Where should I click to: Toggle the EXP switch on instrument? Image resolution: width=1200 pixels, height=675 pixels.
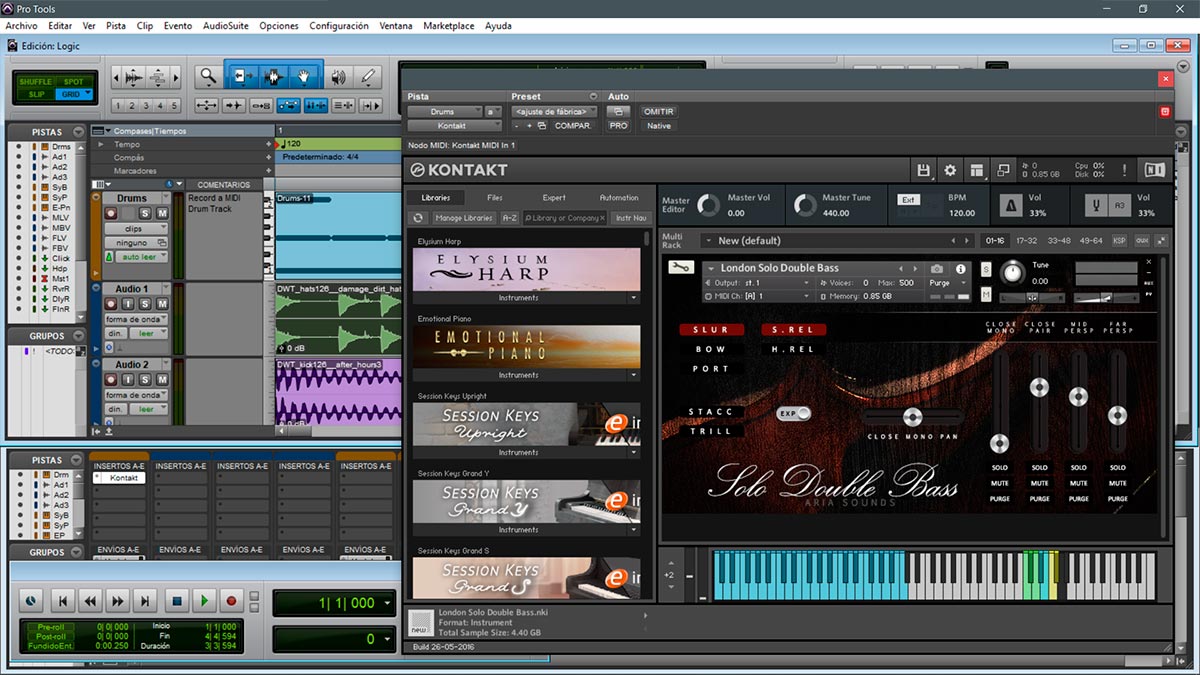pyautogui.click(x=794, y=412)
